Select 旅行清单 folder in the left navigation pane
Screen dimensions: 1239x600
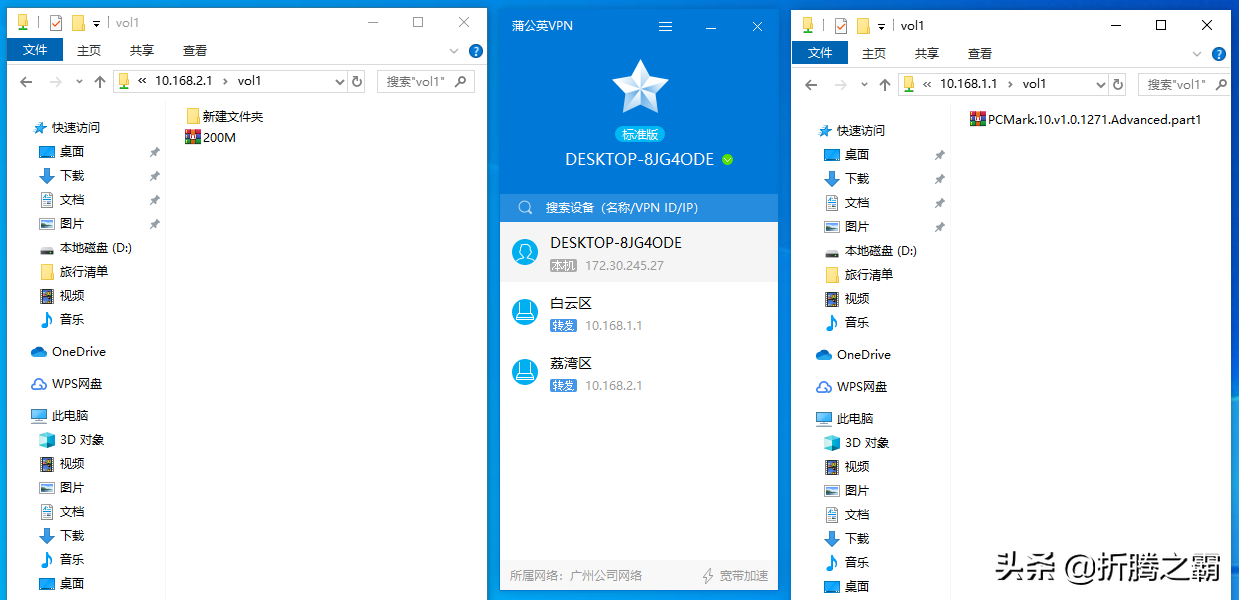click(x=74, y=272)
